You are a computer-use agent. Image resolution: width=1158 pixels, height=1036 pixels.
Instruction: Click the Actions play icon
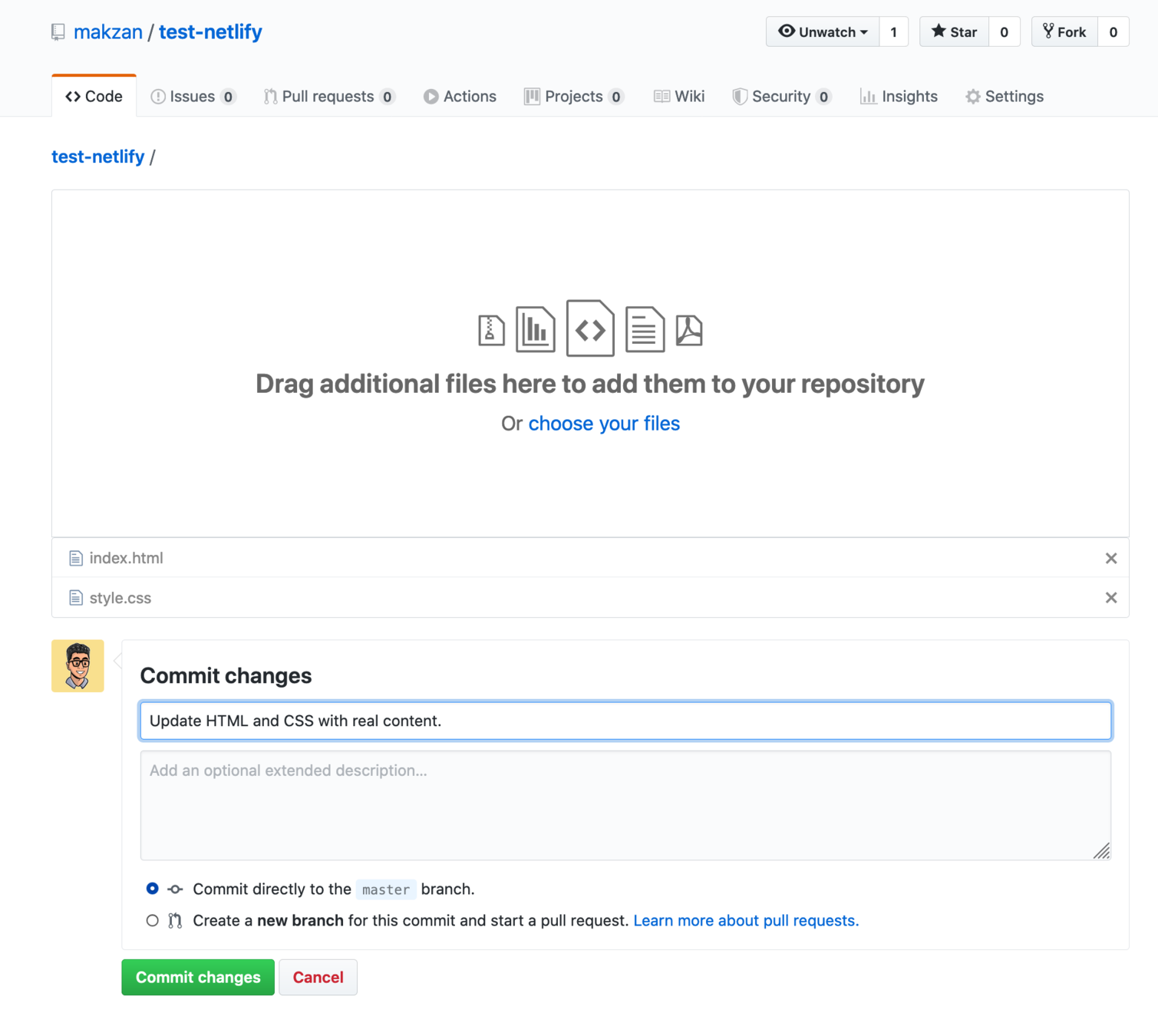point(431,97)
